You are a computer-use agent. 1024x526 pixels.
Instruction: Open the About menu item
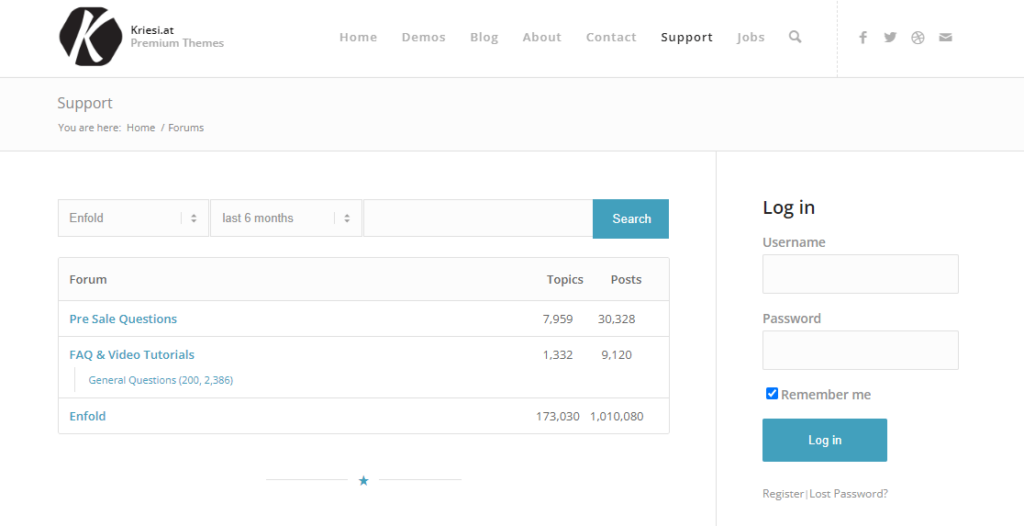pyautogui.click(x=541, y=37)
